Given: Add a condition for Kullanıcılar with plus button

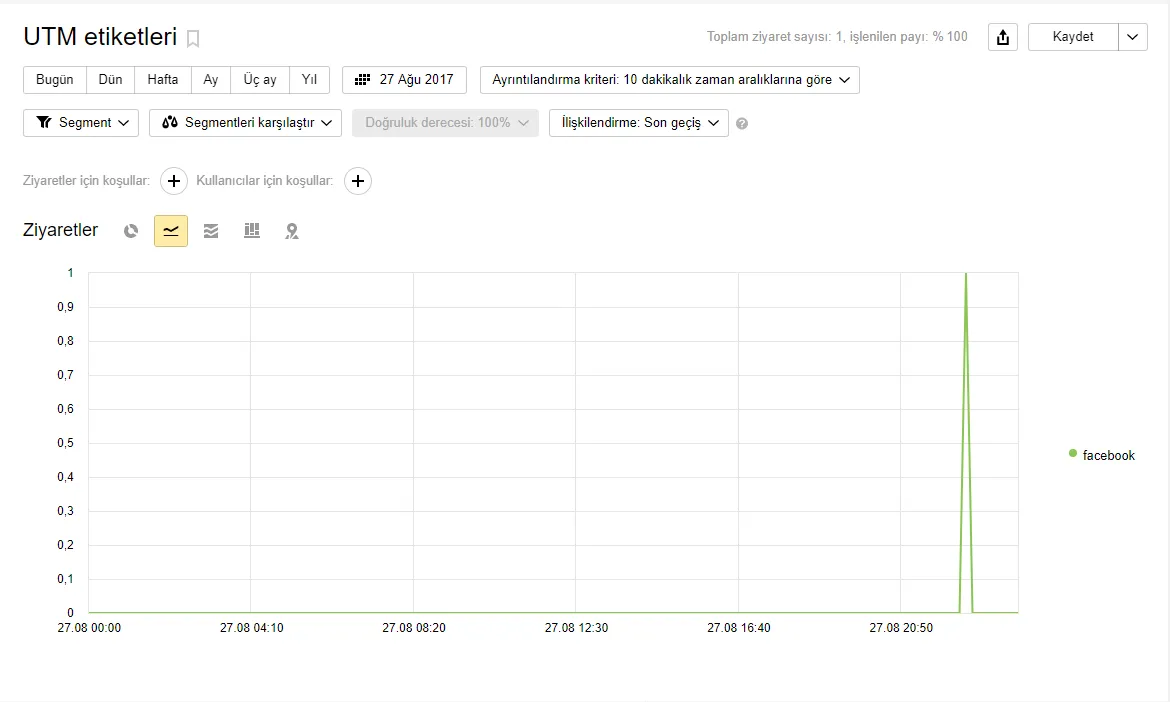Looking at the screenshot, I should point(358,181).
